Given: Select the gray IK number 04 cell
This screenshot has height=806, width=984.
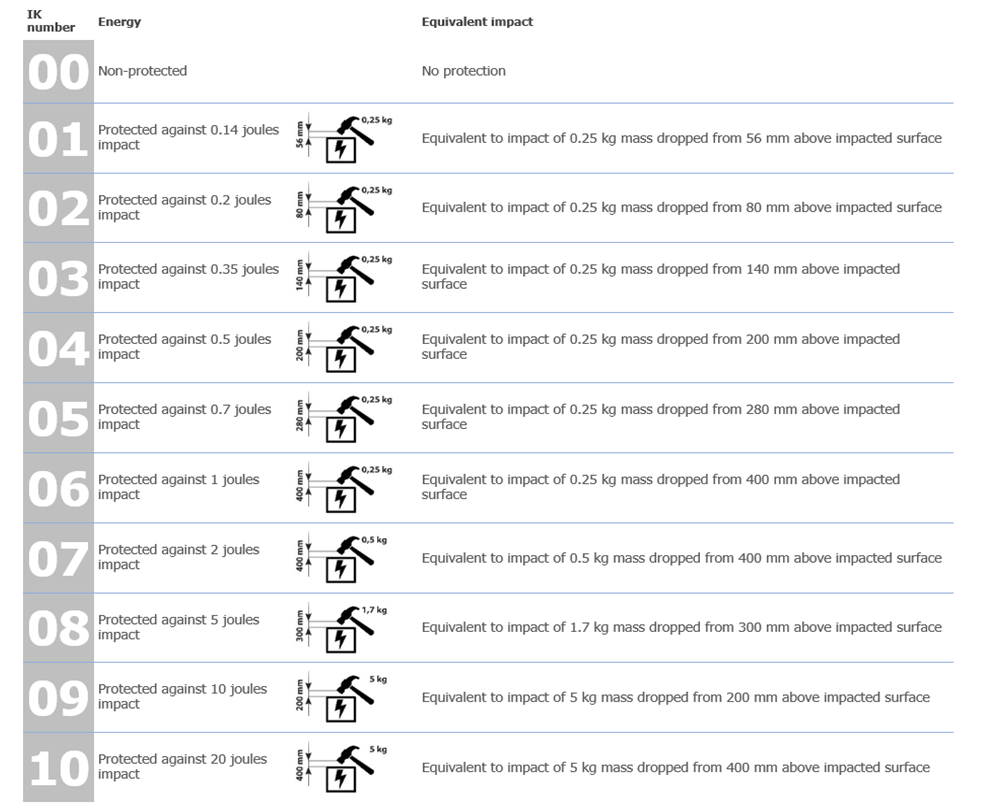Looking at the screenshot, I should coord(58,348).
